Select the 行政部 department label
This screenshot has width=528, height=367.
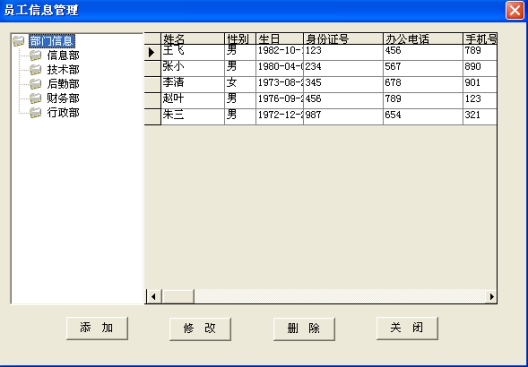63,112
